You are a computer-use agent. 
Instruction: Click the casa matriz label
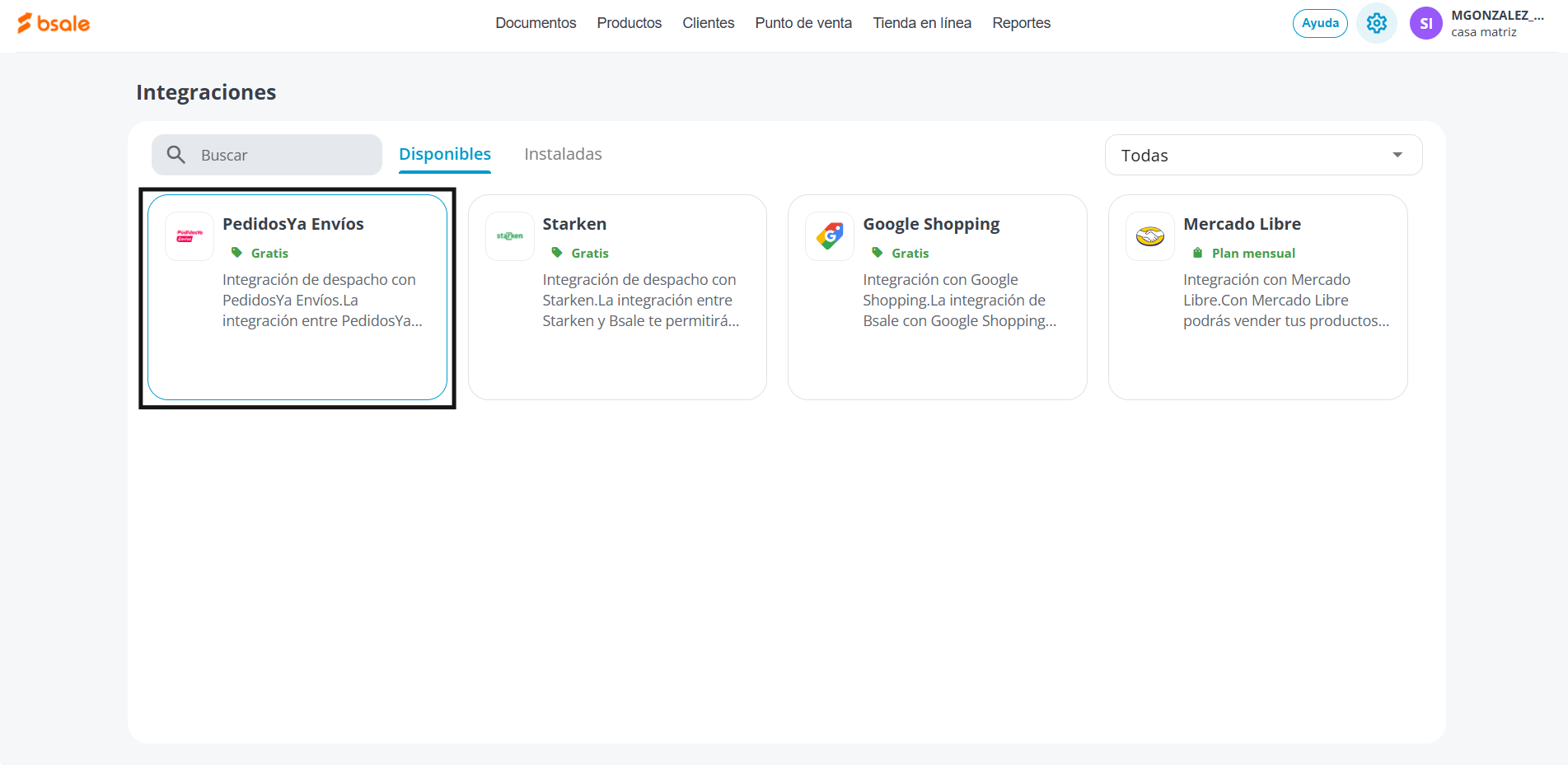pos(1484,32)
